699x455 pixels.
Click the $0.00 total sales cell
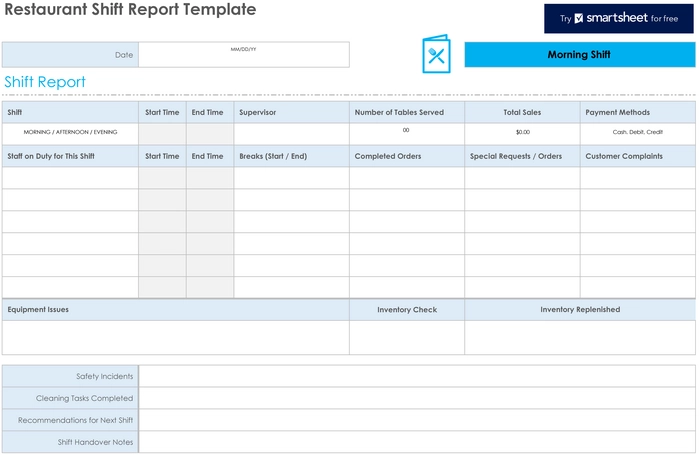click(522, 134)
